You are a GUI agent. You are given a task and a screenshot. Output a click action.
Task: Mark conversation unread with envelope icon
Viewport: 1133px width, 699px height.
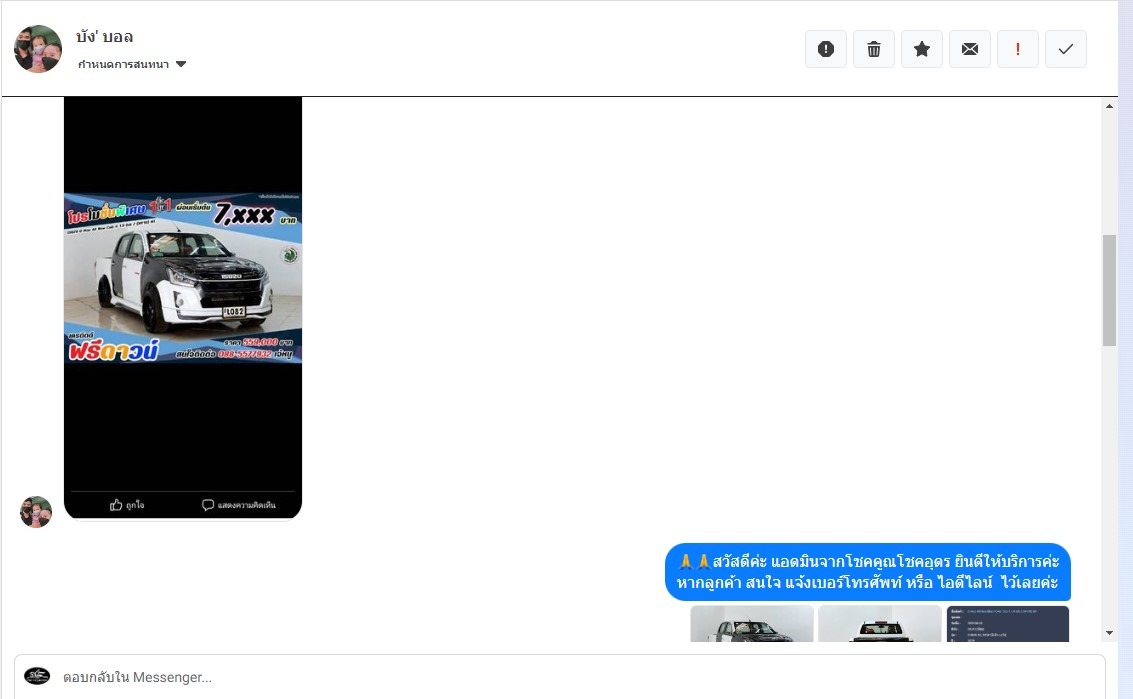click(x=970, y=49)
